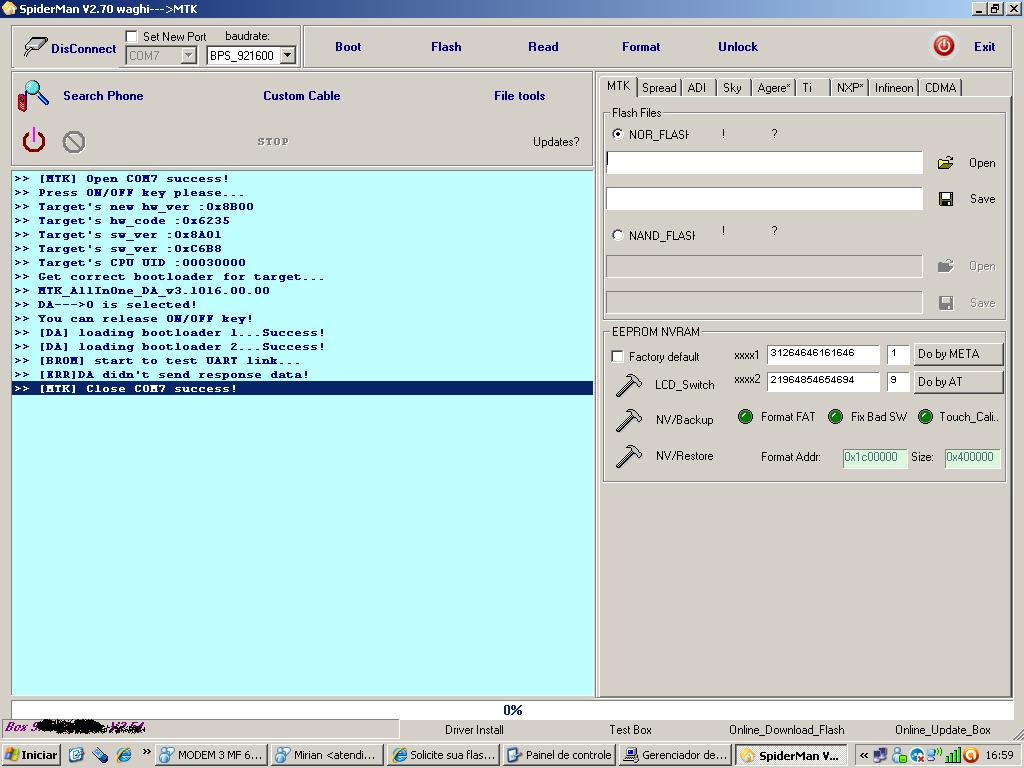Click the xxxx2 value input field
1024x768 pixels.
(x=823, y=381)
